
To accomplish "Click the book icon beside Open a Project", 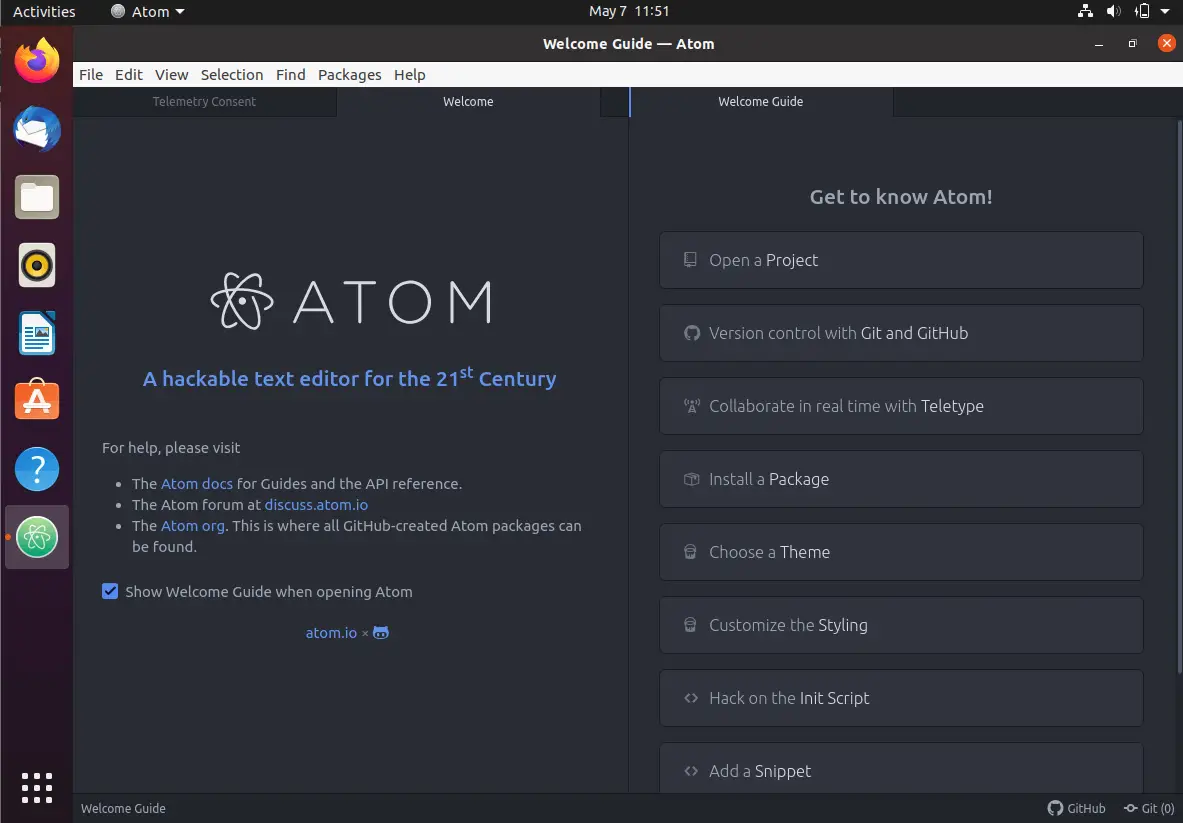I will pos(690,259).
